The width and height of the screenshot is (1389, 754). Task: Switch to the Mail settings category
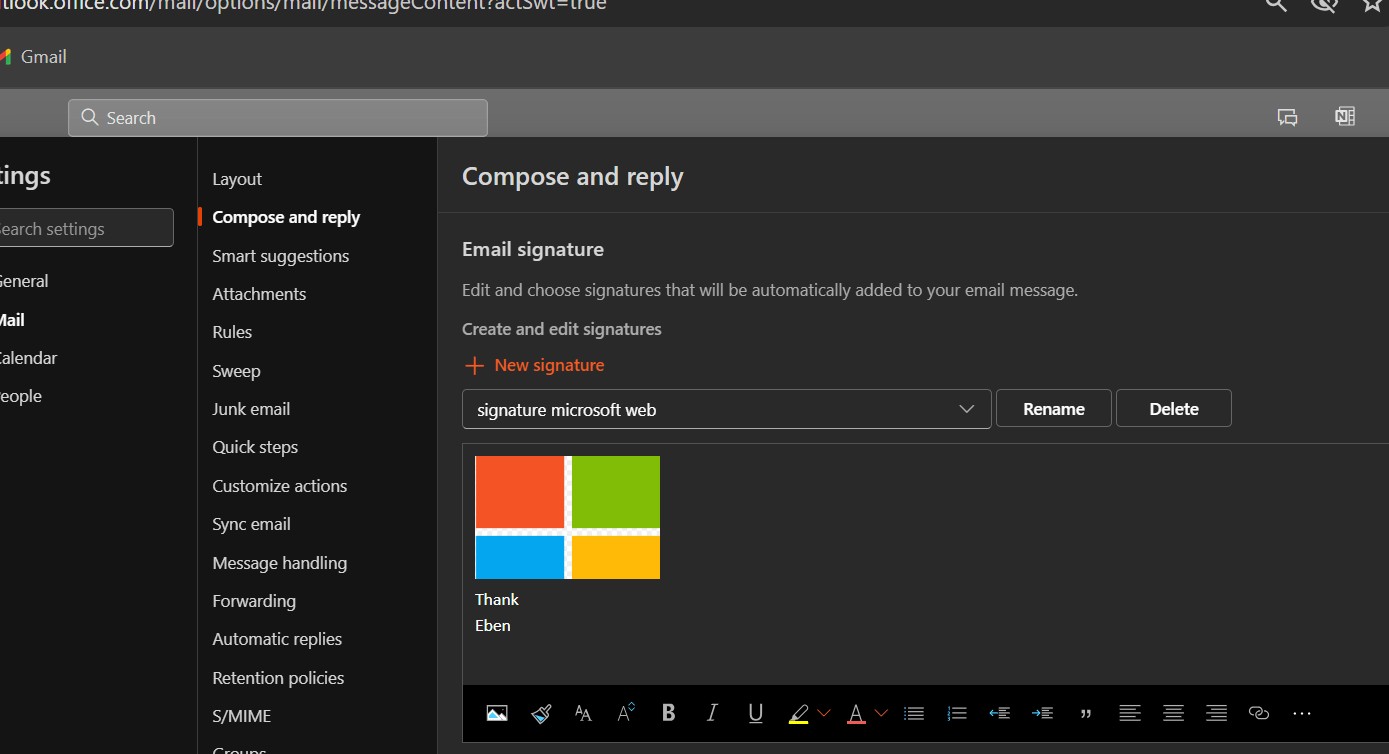13,320
